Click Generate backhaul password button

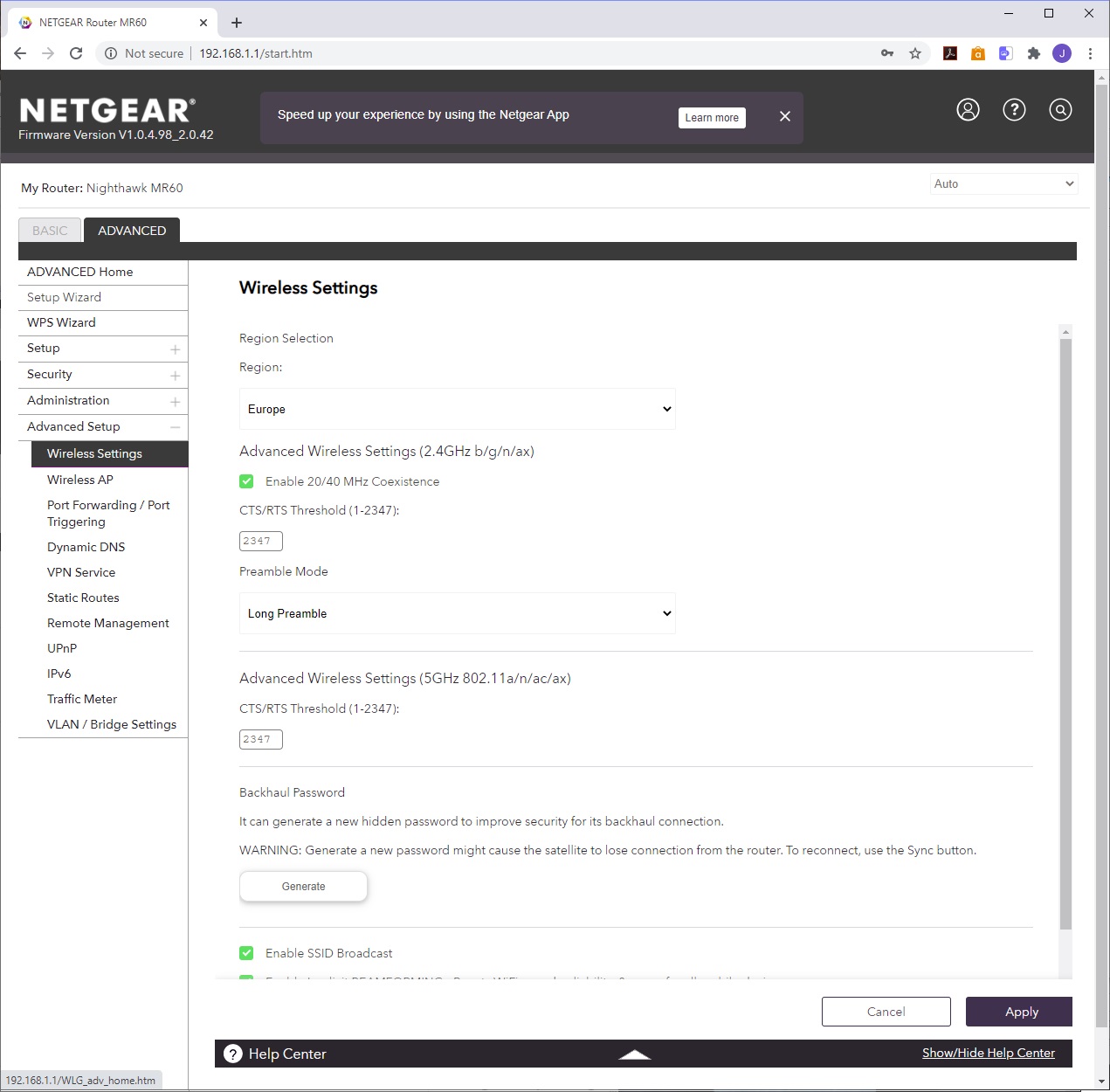[x=303, y=887]
